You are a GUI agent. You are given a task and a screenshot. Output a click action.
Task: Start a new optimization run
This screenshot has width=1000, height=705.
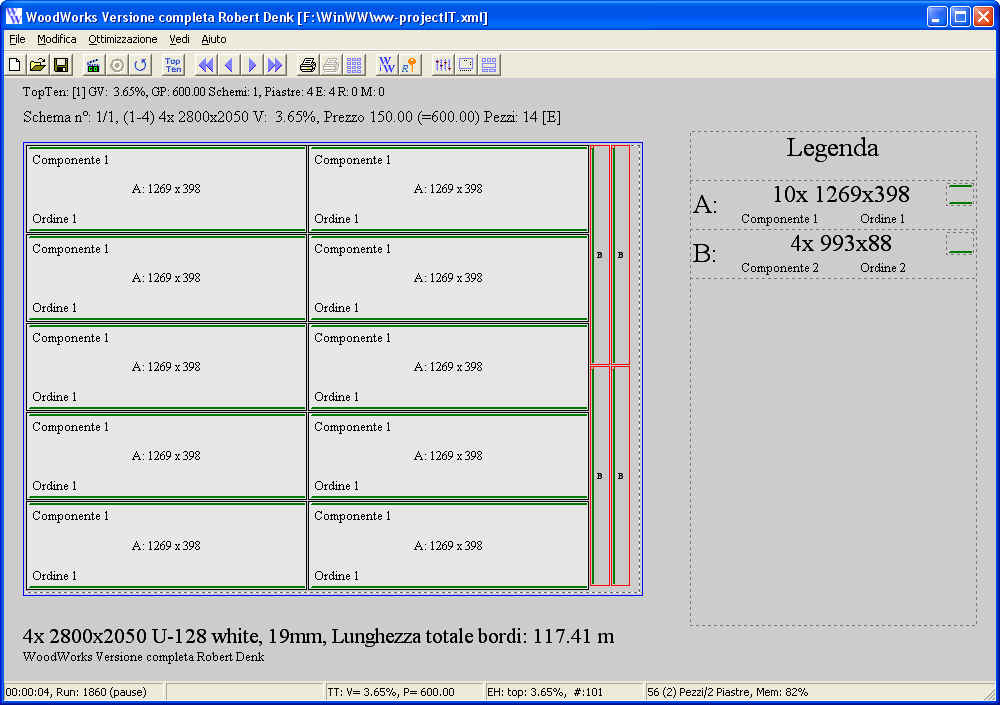tap(92, 64)
